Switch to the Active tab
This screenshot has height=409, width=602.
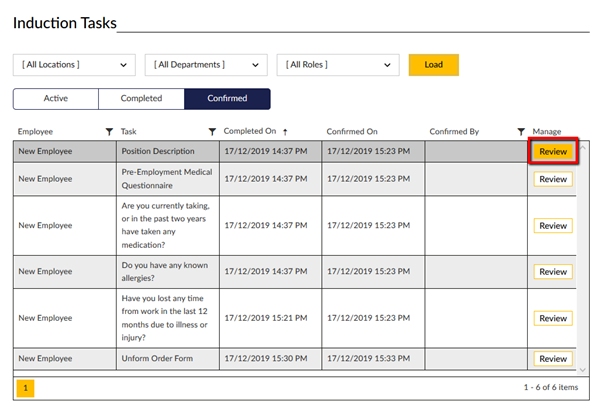tap(56, 99)
